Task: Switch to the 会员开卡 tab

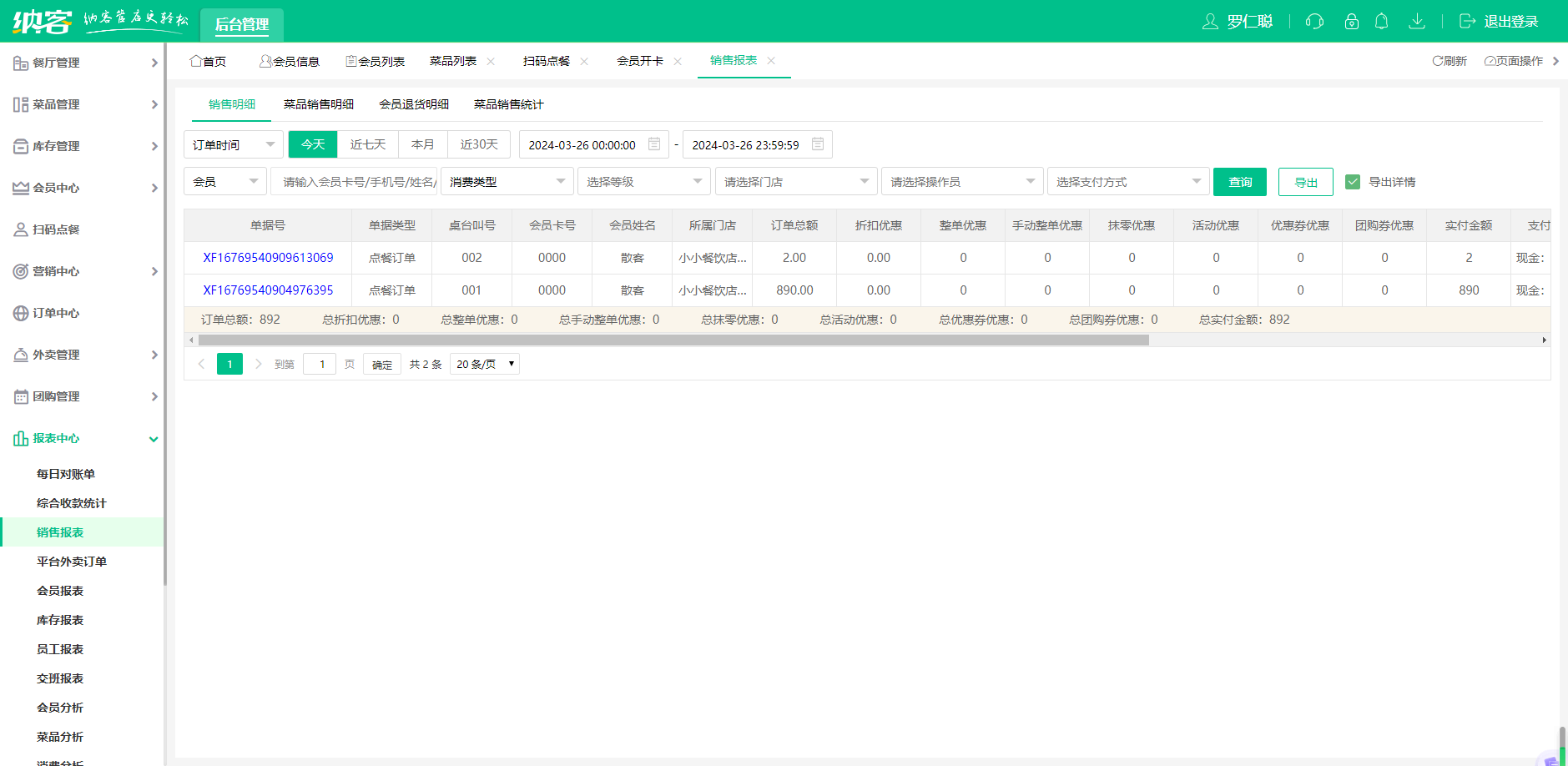Action: [640, 61]
